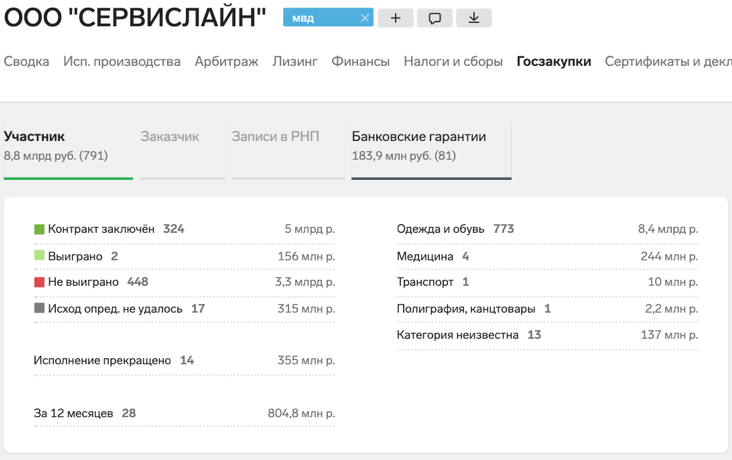The width and height of the screenshot is (732, 460).
Task: Click the red Не выиграно swatch
Action: 39,282
